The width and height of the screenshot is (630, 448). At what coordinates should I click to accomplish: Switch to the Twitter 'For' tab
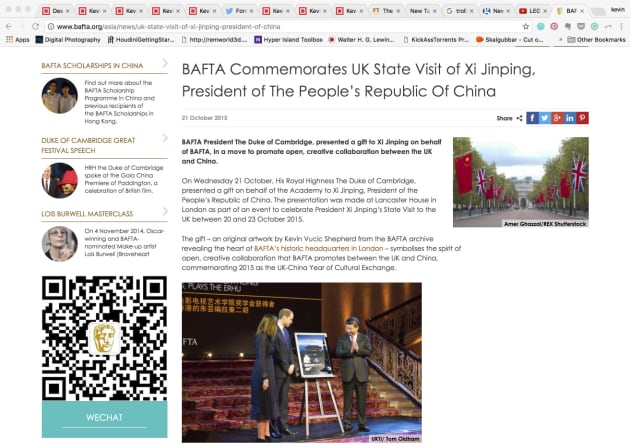[240, 11]
